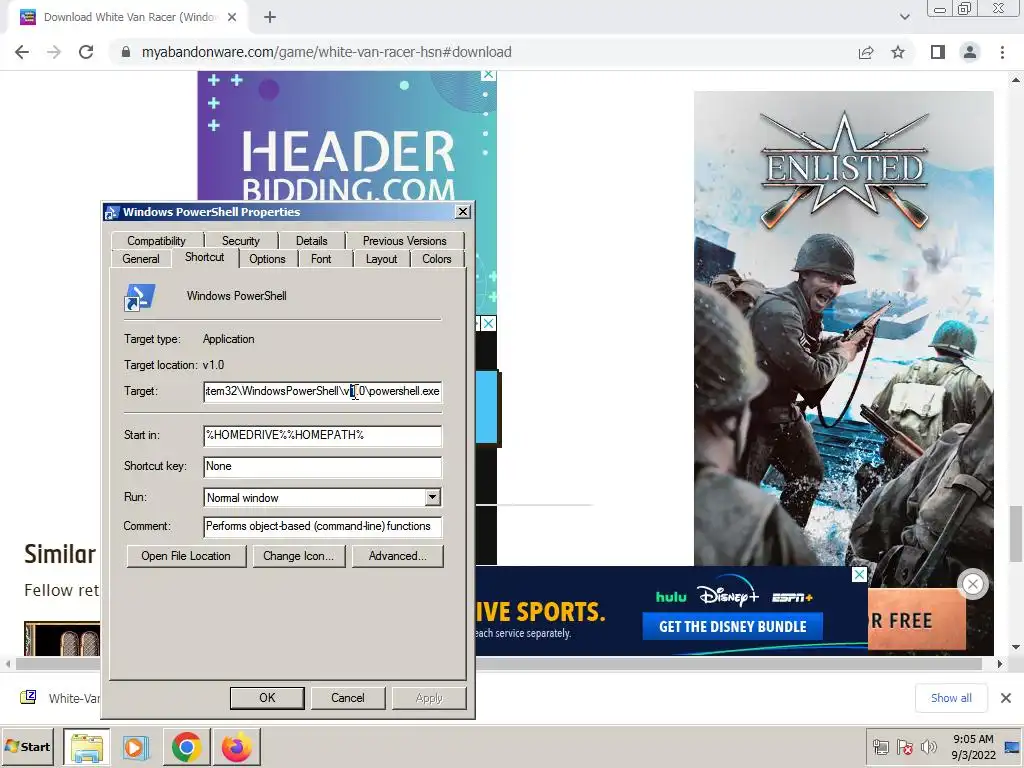
Task: Launch Windows Media Player from taskbar
Action: click(x=136, y=747)
